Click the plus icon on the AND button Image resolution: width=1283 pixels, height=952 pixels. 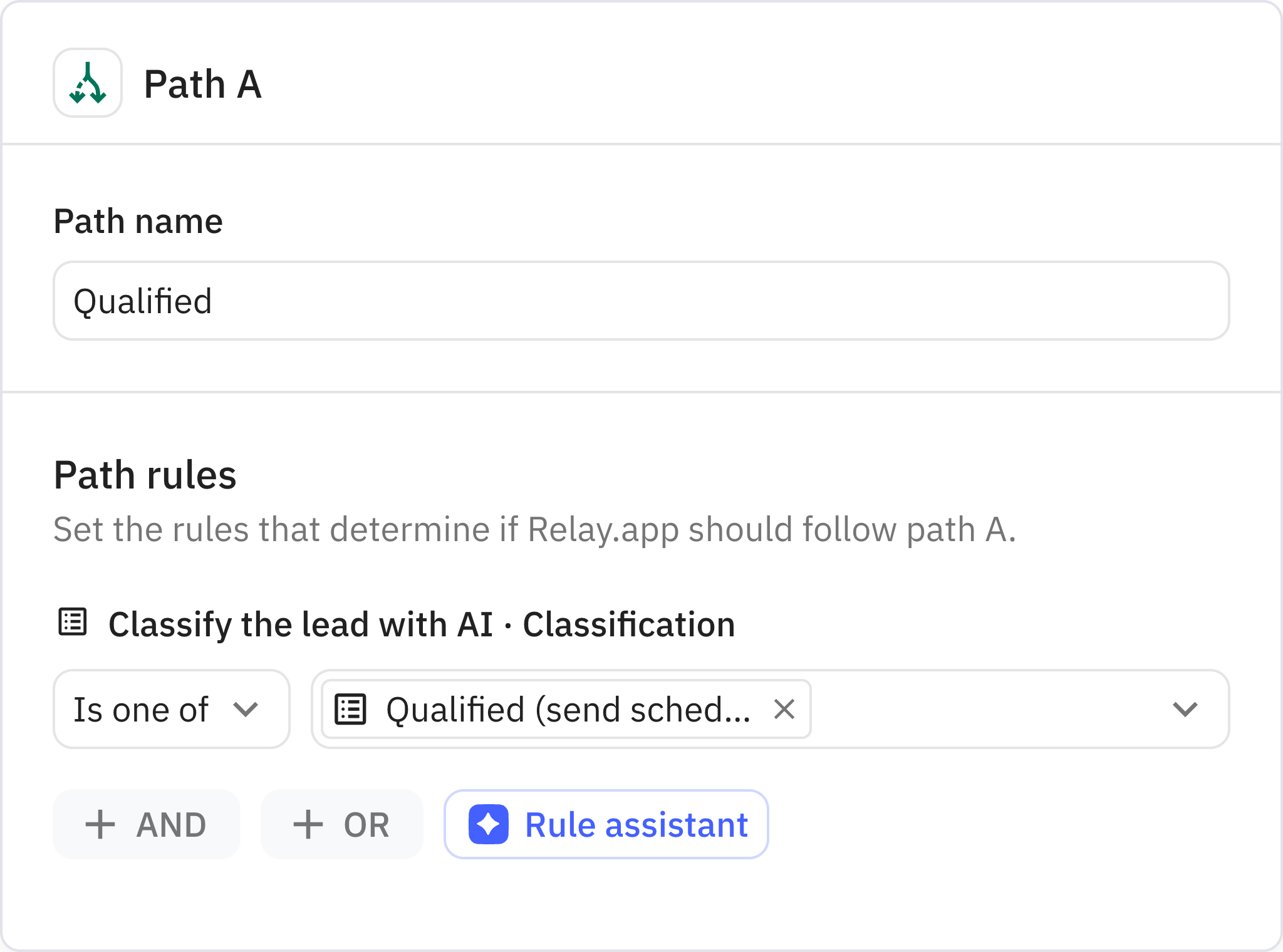point(100,824)
